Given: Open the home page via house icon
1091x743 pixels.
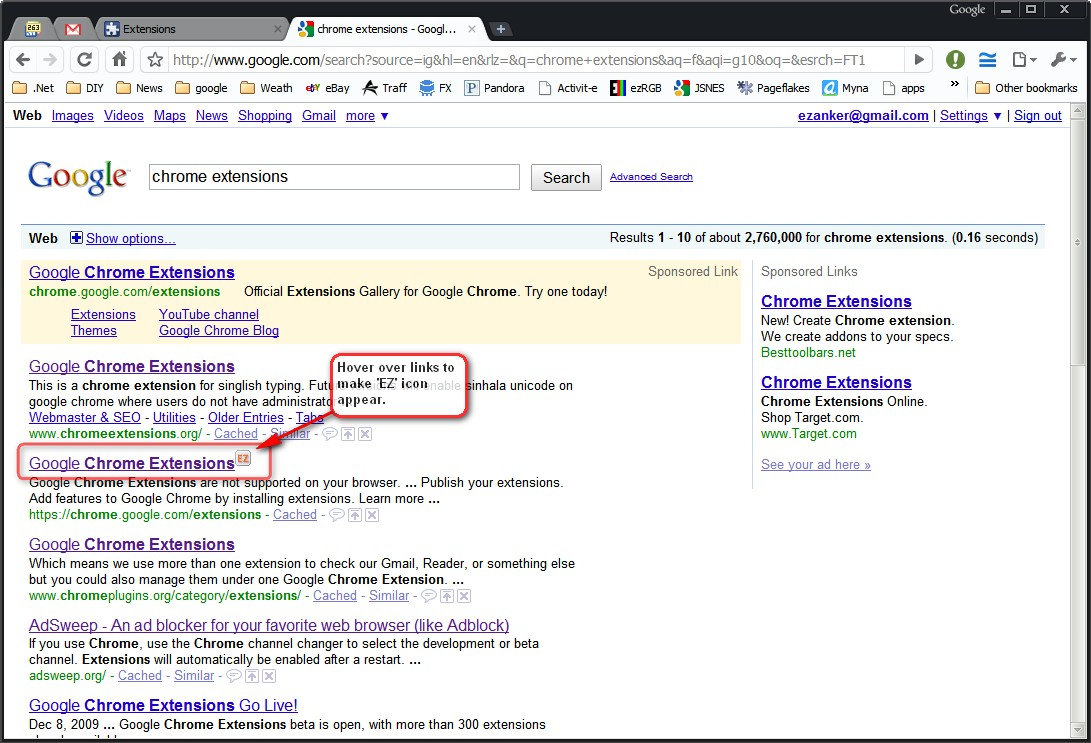Looking at the screenshot, I should coord(120,60).
